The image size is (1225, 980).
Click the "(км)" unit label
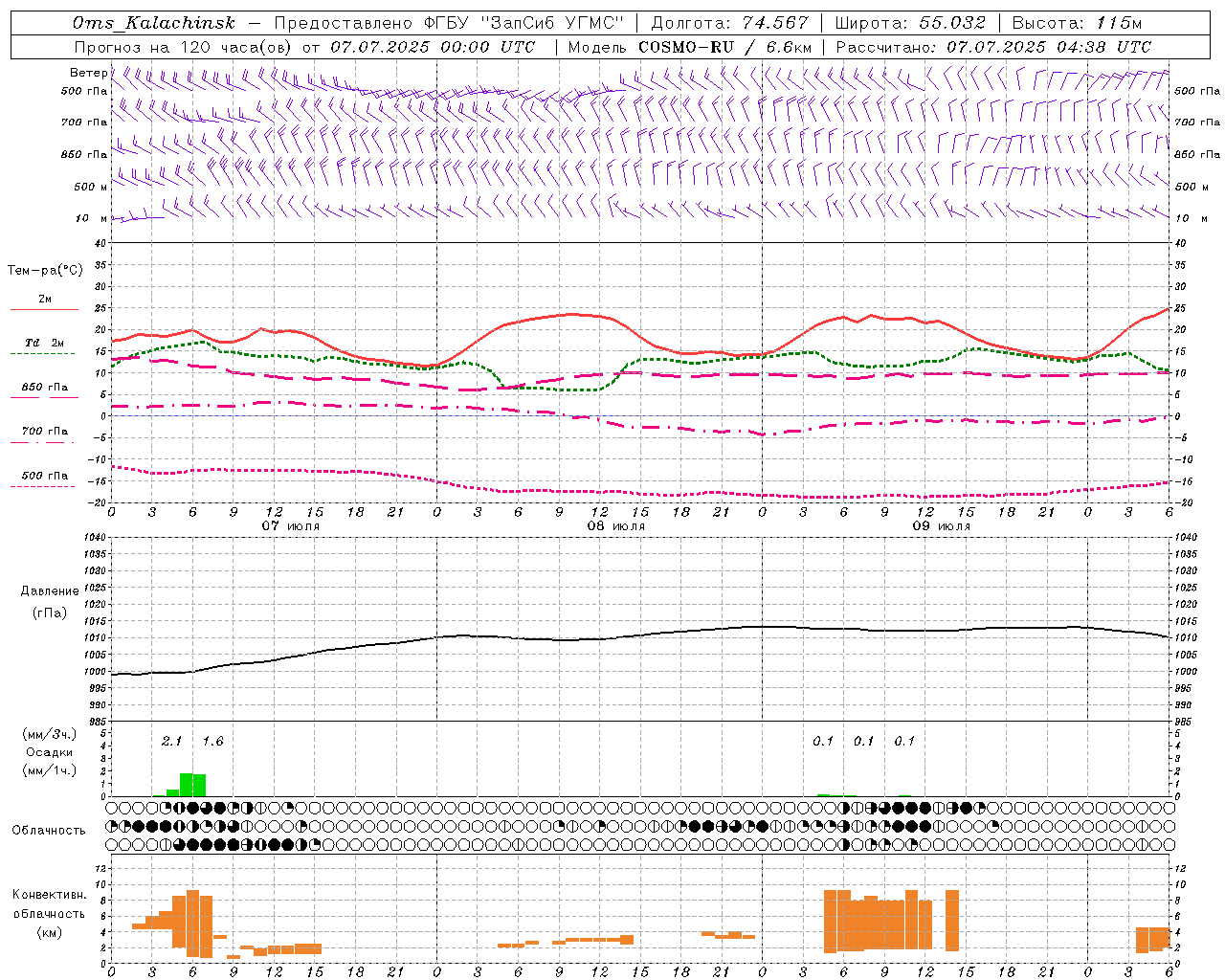tap(50, 932)
